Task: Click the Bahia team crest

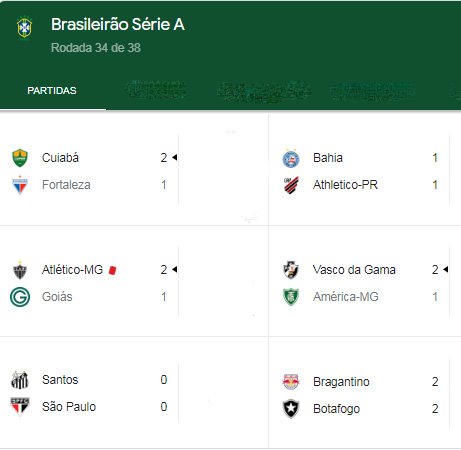Action: (291, 158)
